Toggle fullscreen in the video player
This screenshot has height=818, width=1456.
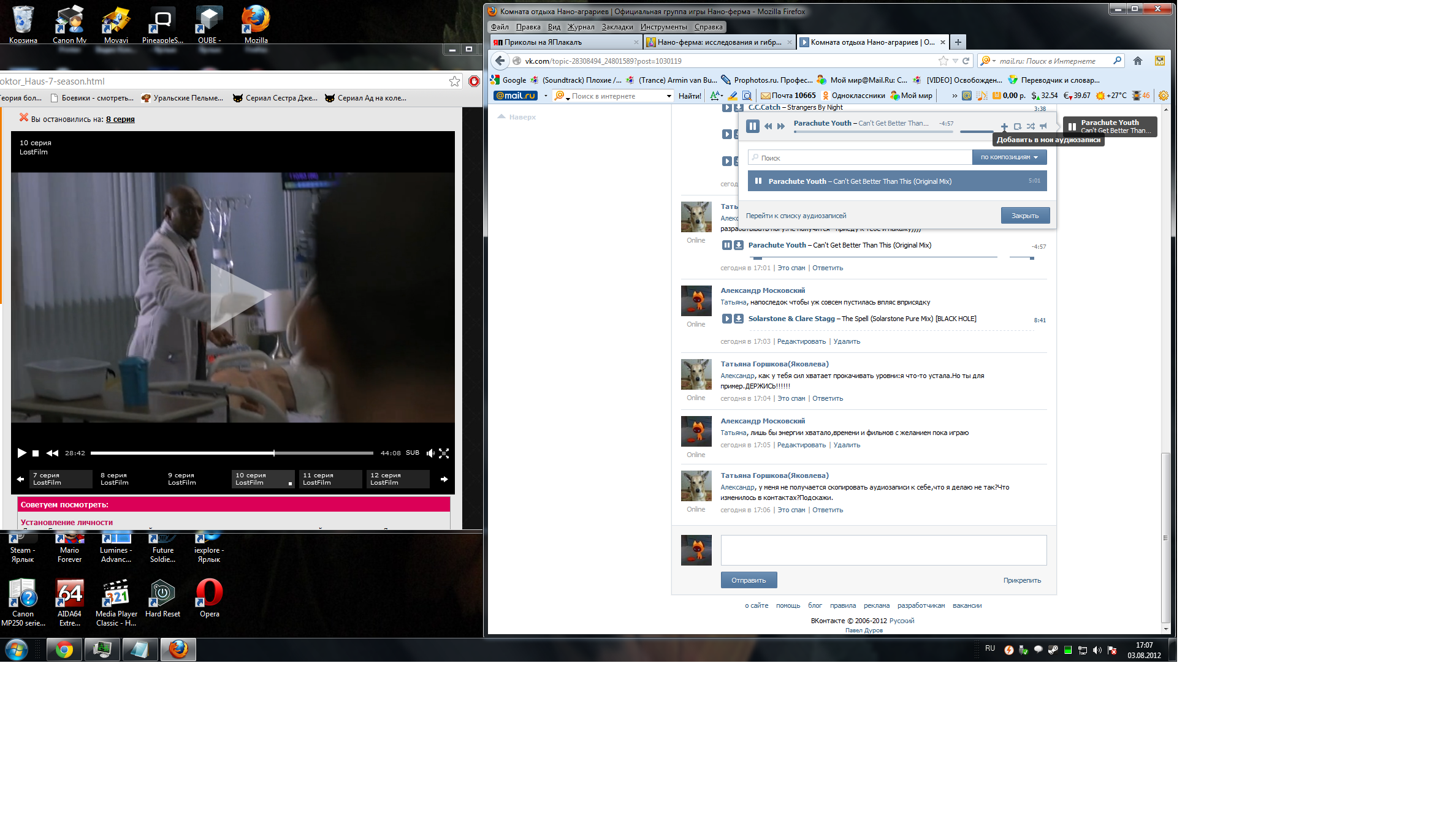coord(444,453)
